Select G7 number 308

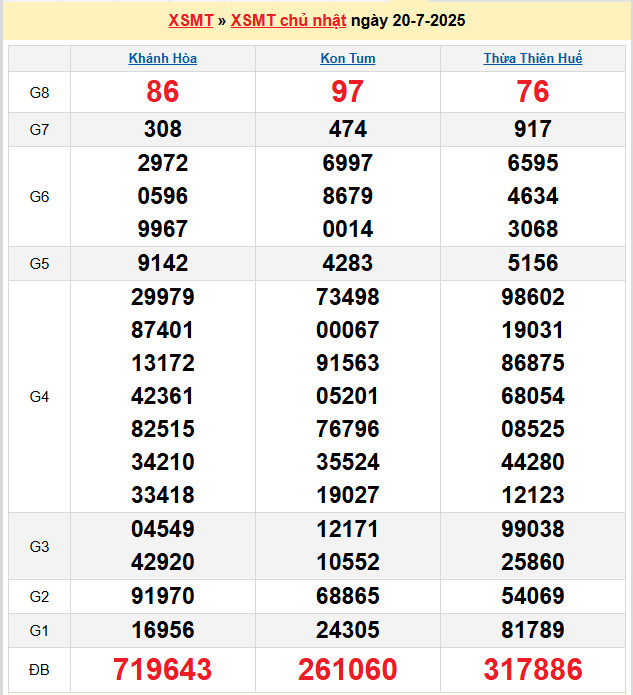(163, 129)
